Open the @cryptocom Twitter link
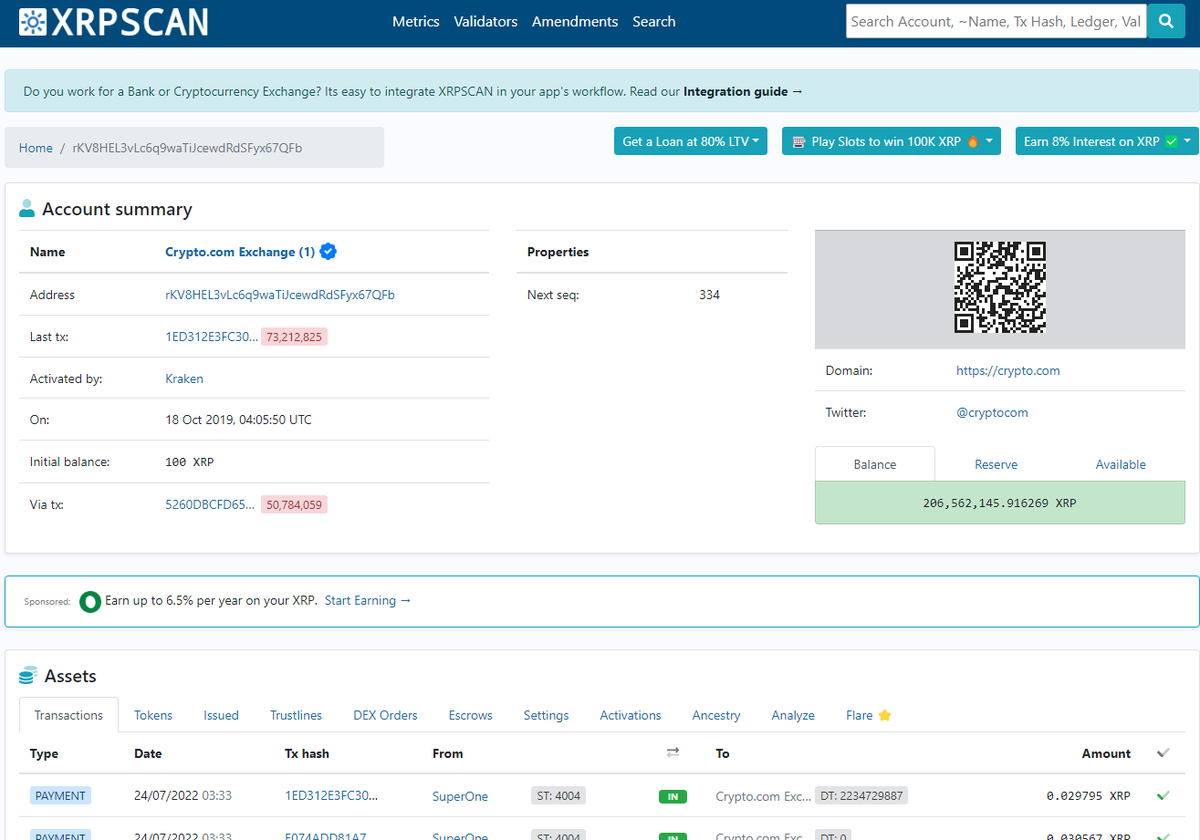 992,412
